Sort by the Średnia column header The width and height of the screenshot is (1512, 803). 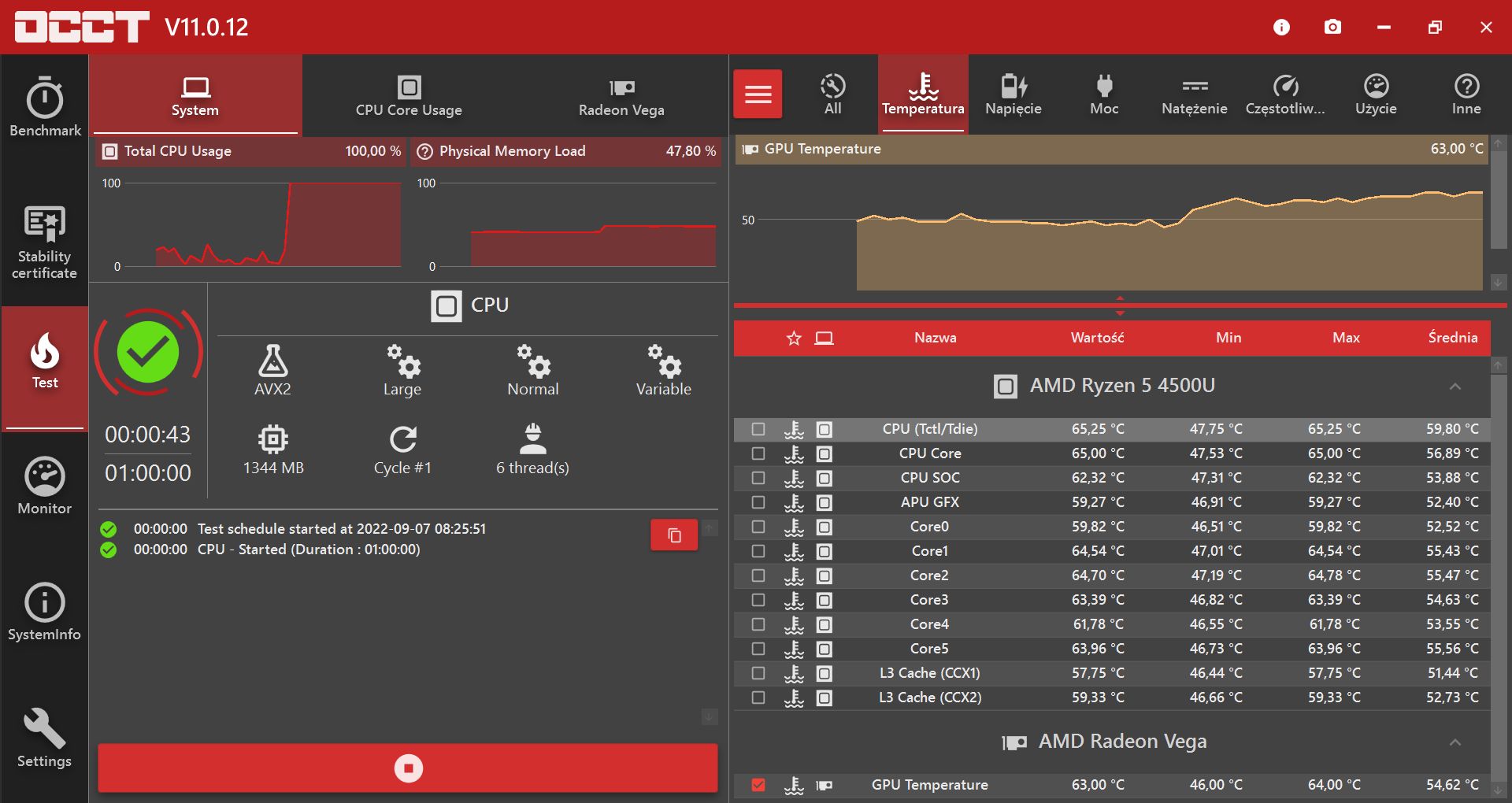(1453, 338)
